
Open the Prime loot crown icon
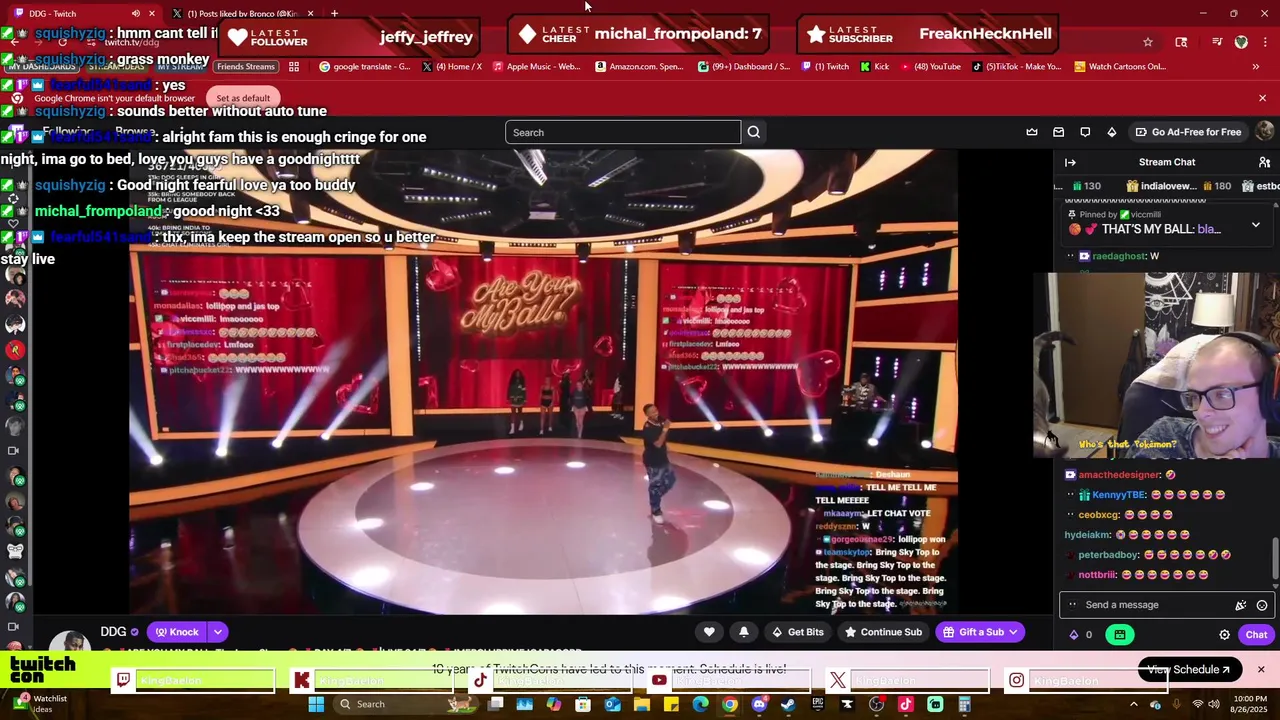[x=1032, y=132]
